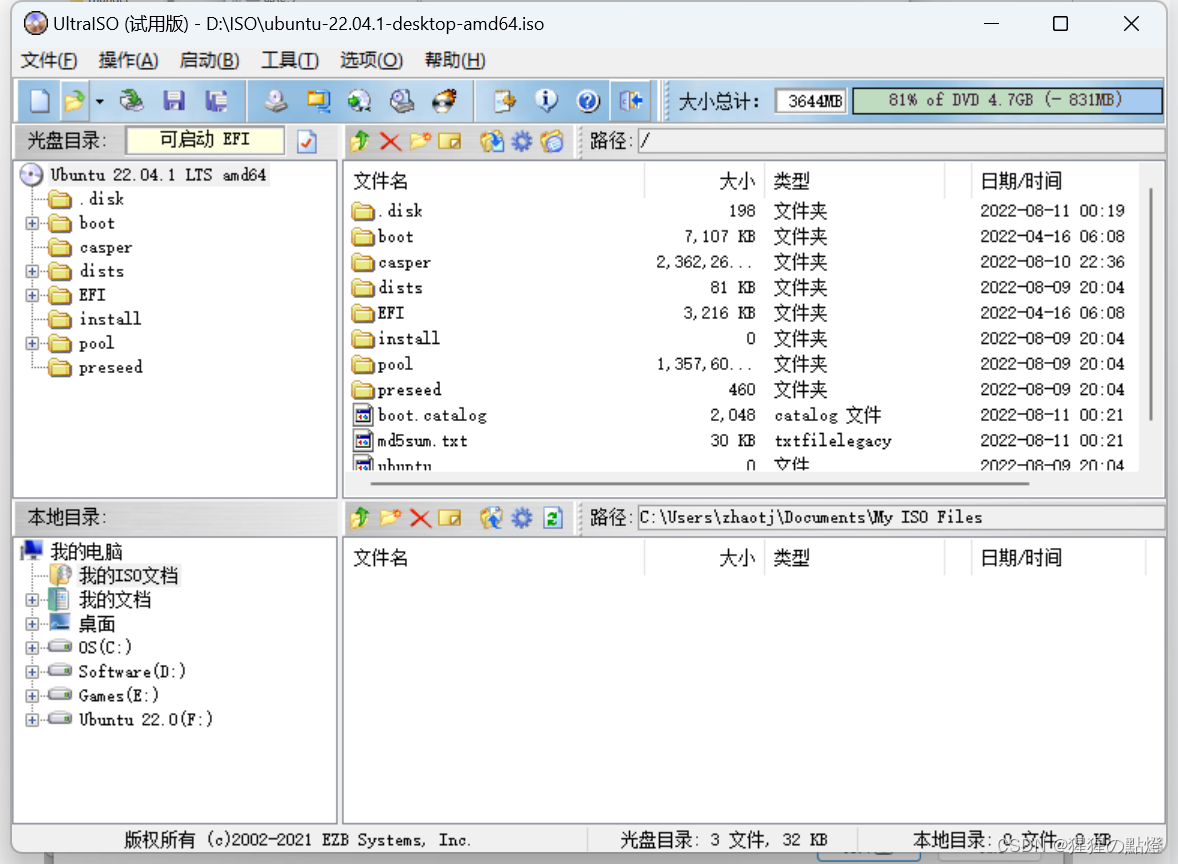Open the 启动(B) menu
This screenshot has height=864, width=1178.
pos(210,60)
